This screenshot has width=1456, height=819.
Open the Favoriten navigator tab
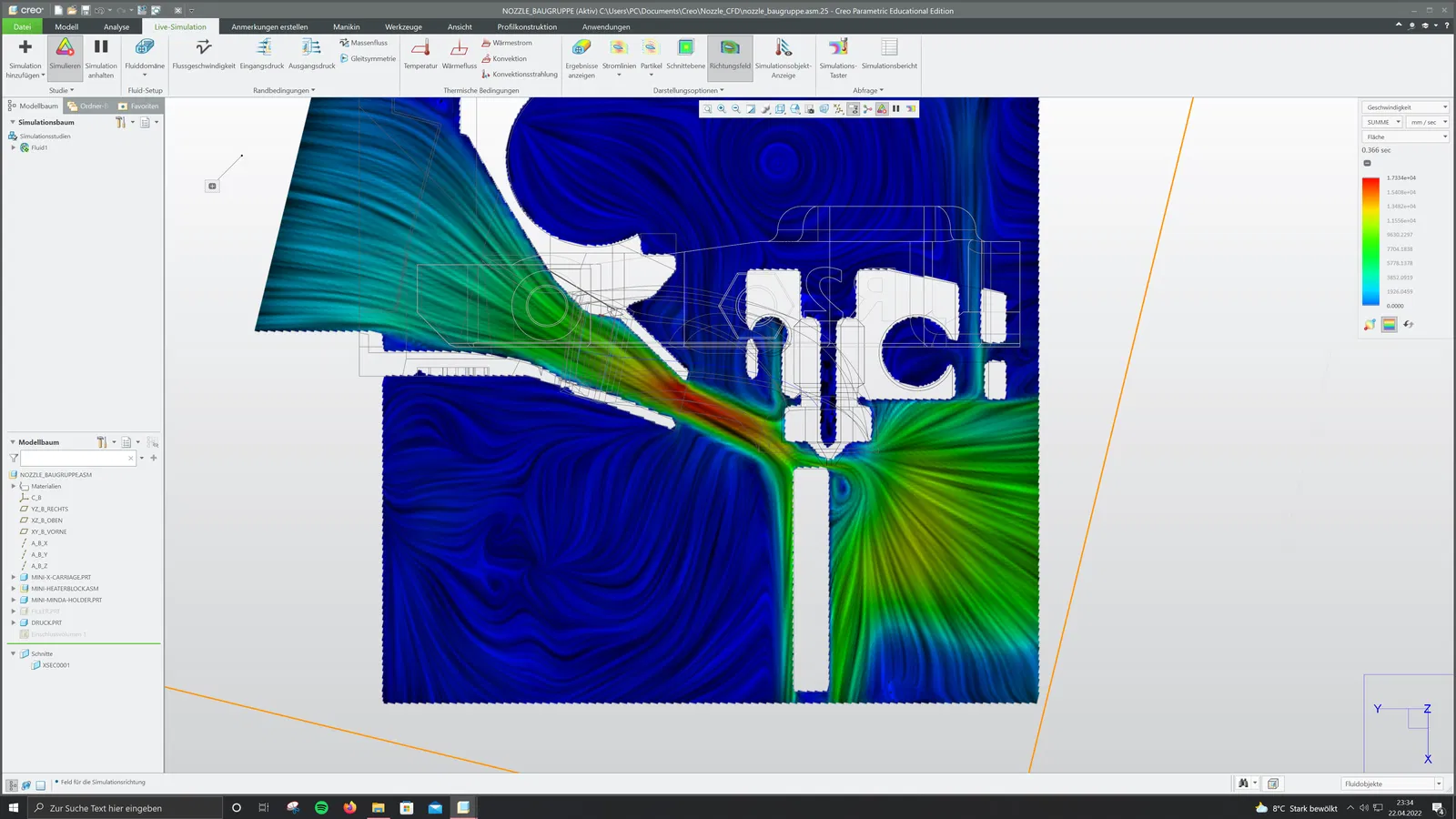(138, 106)
